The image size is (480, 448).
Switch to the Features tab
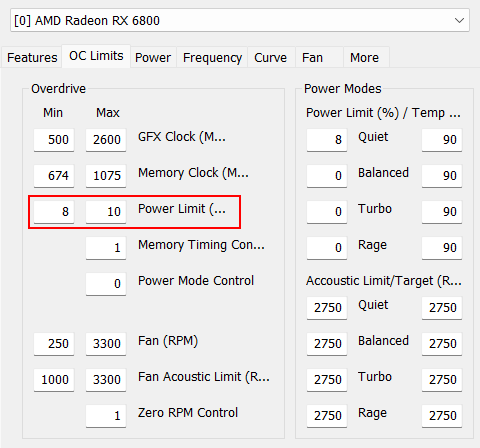[32, 58]
